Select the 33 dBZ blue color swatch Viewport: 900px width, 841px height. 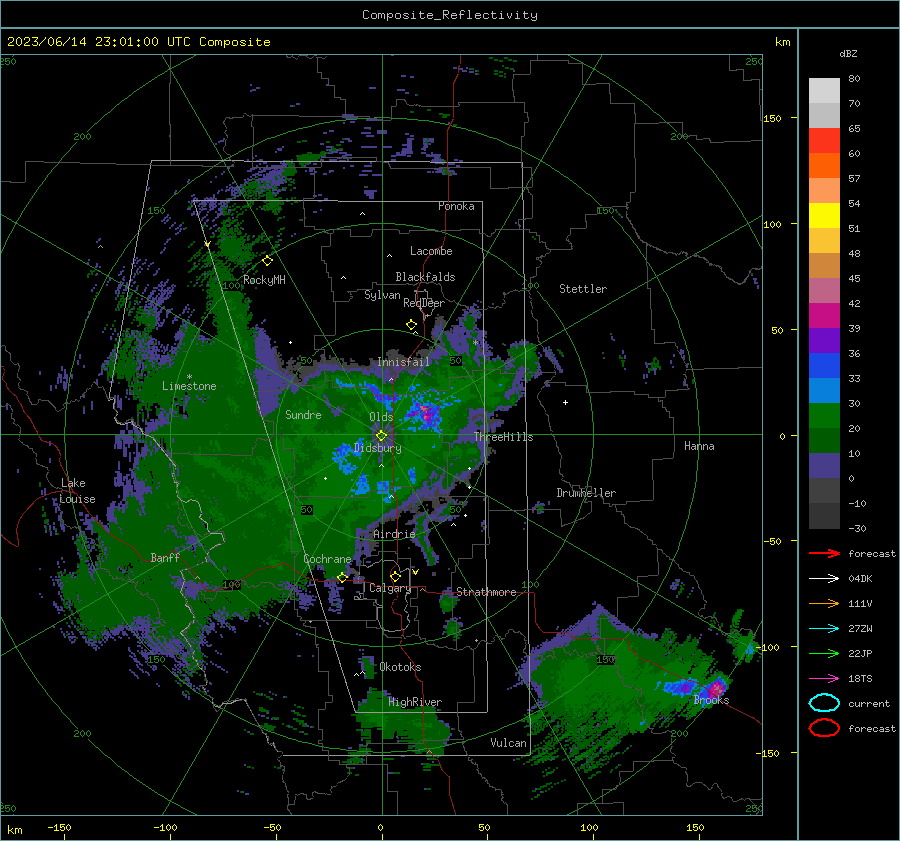click(x=824, y=366)
